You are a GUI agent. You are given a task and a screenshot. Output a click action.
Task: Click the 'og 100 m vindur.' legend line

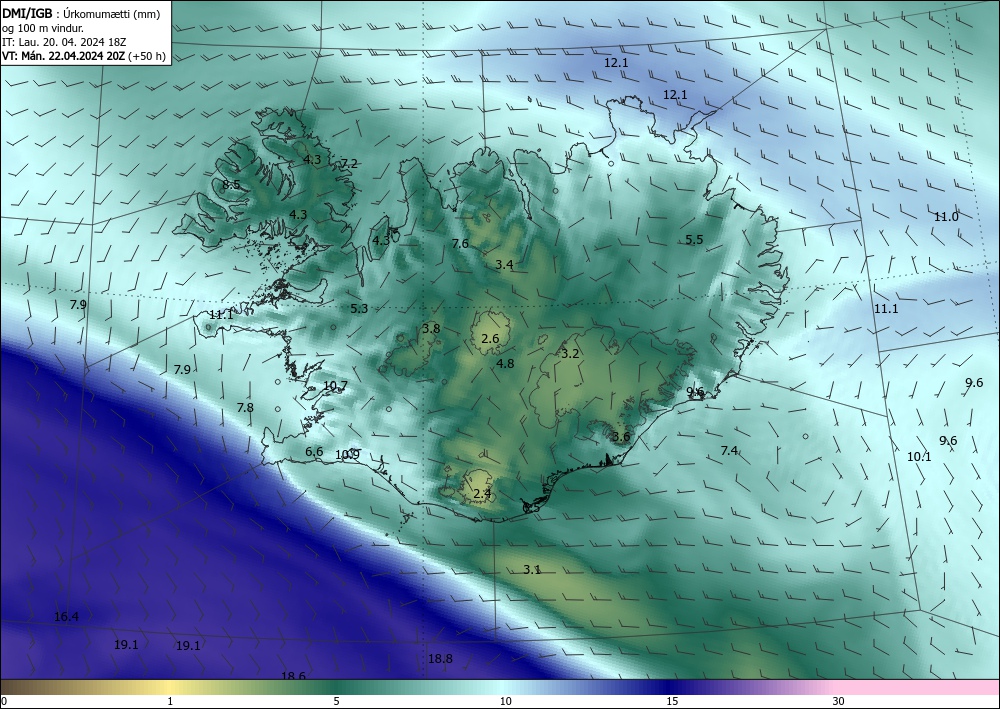43,28
